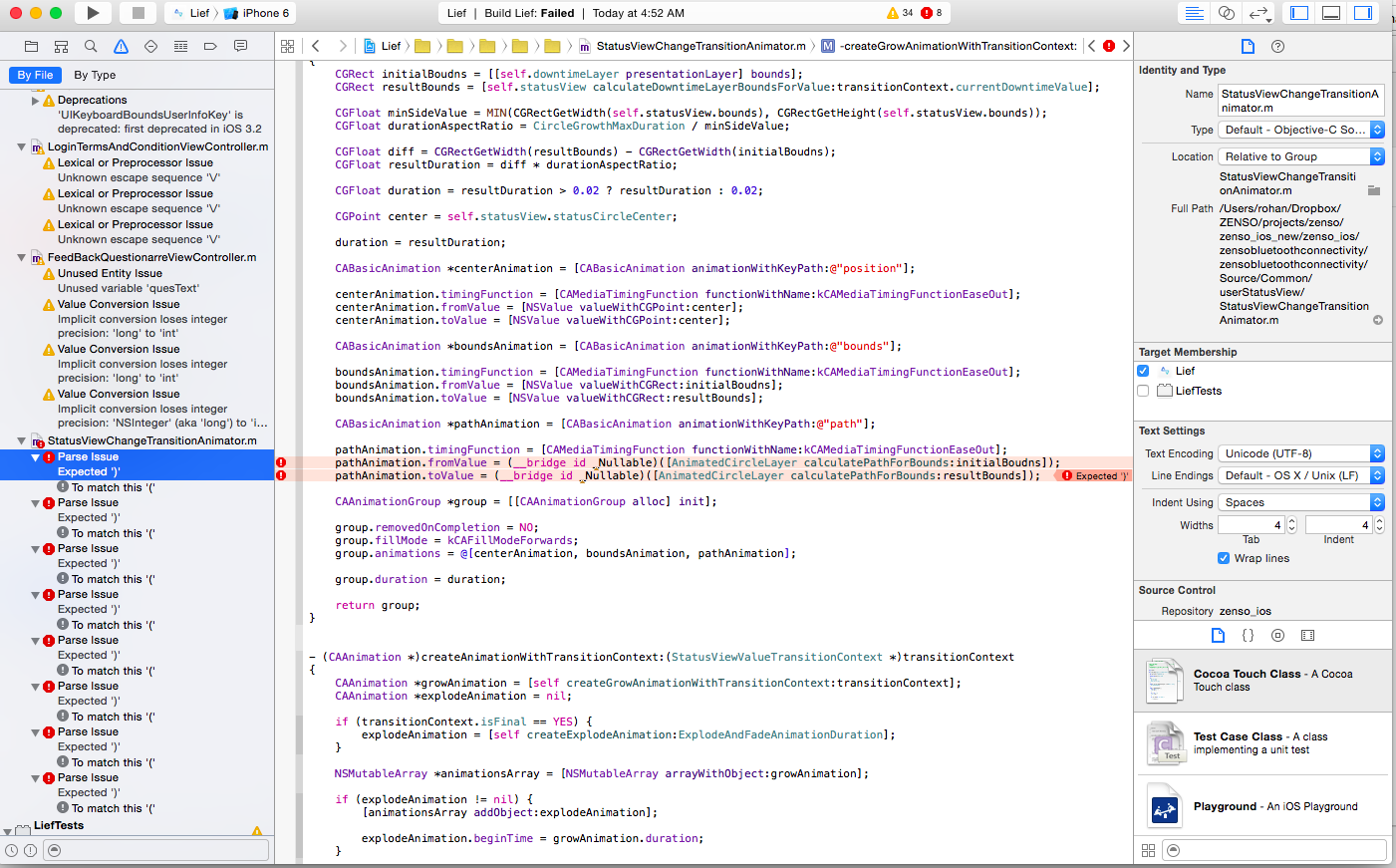Reveal file in Finder arrow icon

[x=1378, y=320]
